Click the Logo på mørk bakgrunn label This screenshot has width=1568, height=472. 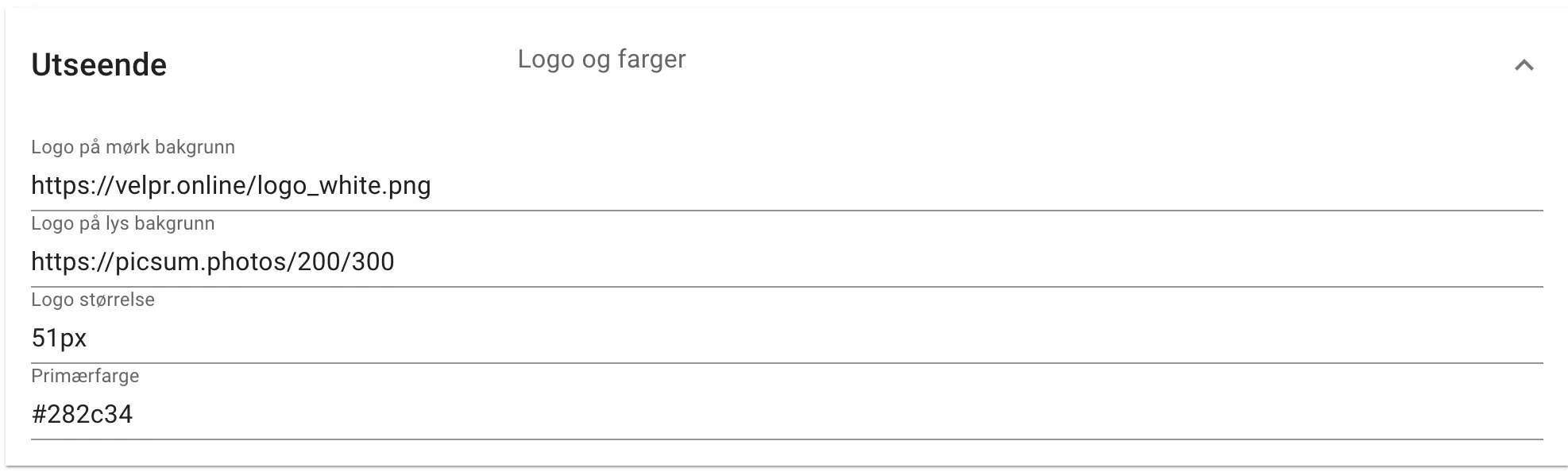133,146
